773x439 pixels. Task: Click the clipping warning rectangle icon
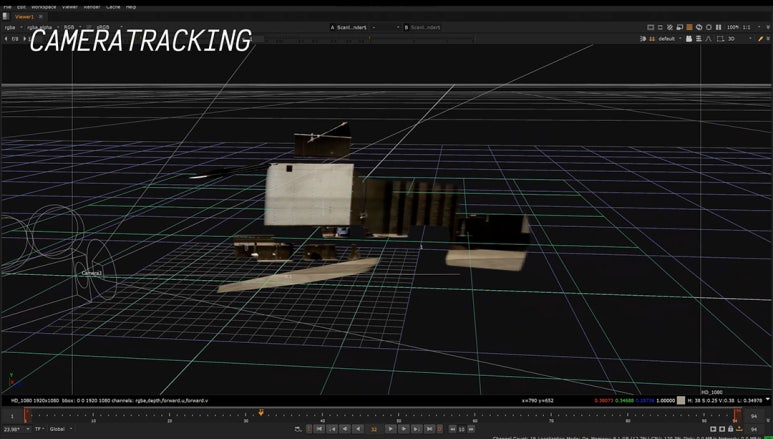point(651,27)
